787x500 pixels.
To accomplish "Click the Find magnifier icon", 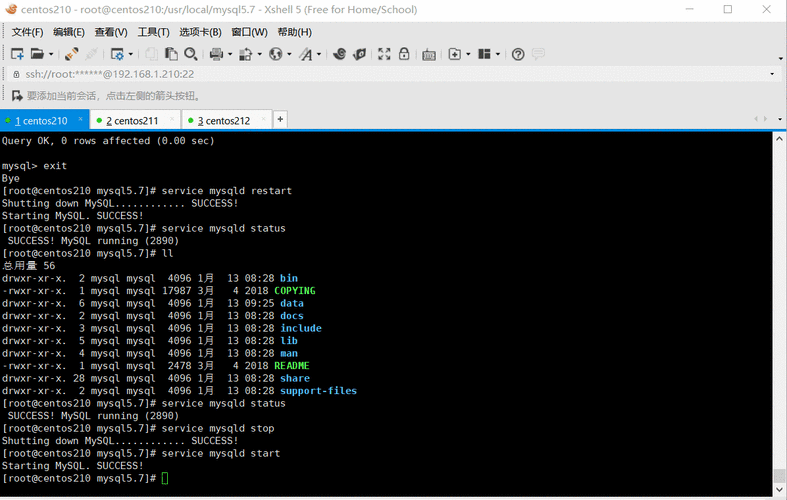I will point(191,54).
